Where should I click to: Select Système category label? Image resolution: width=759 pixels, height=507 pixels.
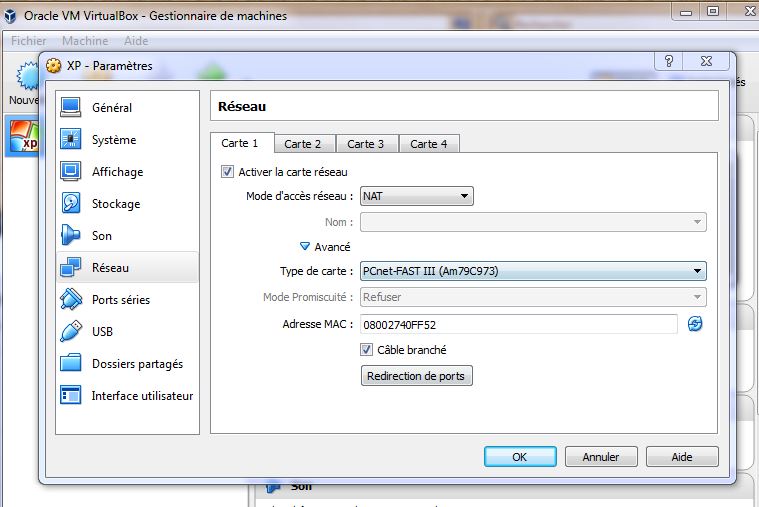click(114, 139)
